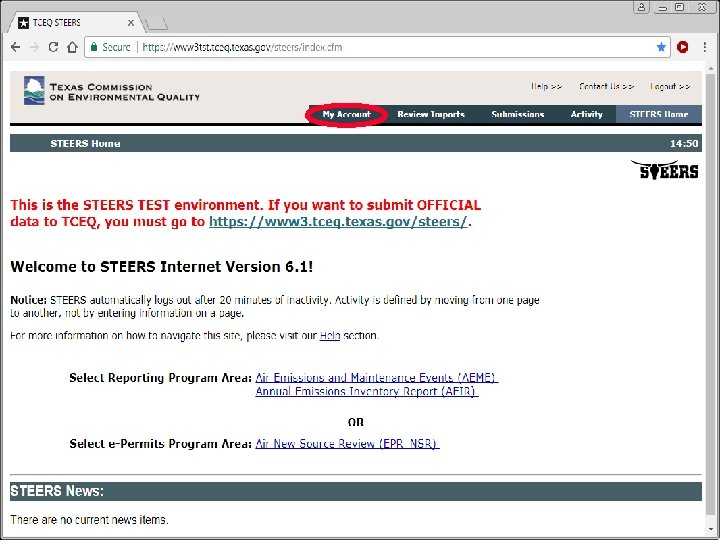Open the My Account menu item

347,114
